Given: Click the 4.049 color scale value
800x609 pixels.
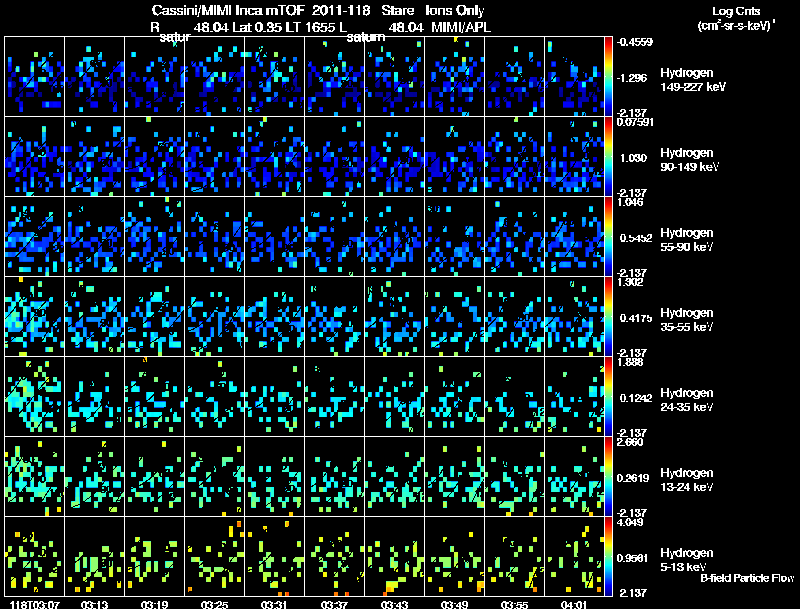Looking at the screenshot, I should (630, 522).
